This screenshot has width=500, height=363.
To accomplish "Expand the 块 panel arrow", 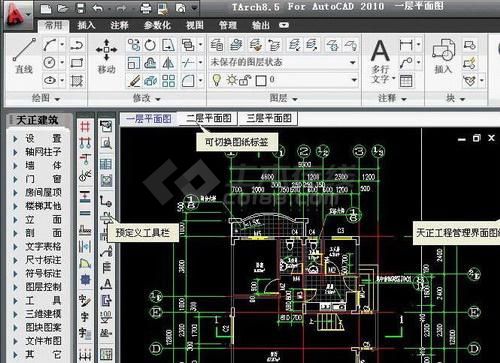I will pos(462,99).
